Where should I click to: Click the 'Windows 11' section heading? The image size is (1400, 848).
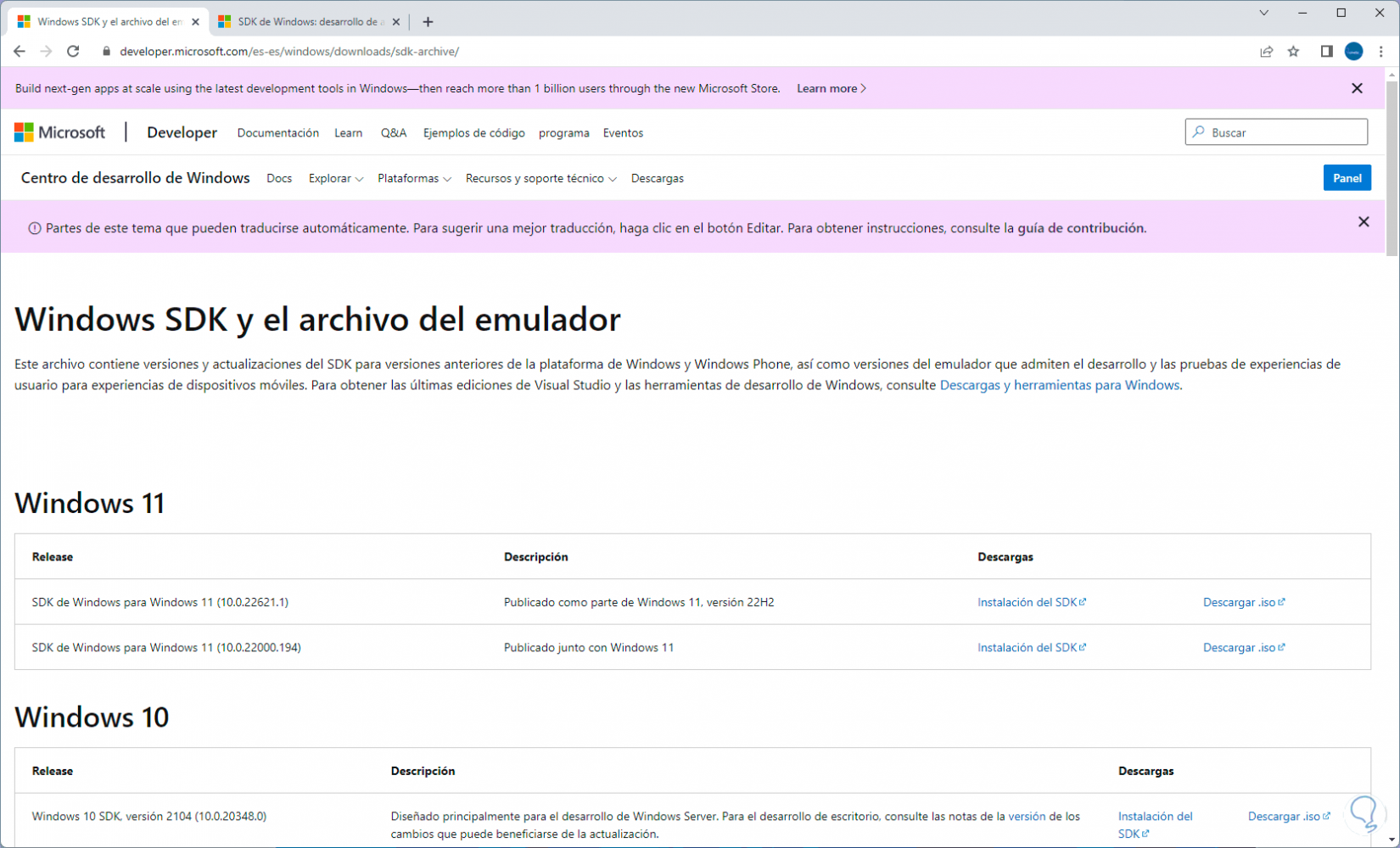pos(90,503)
